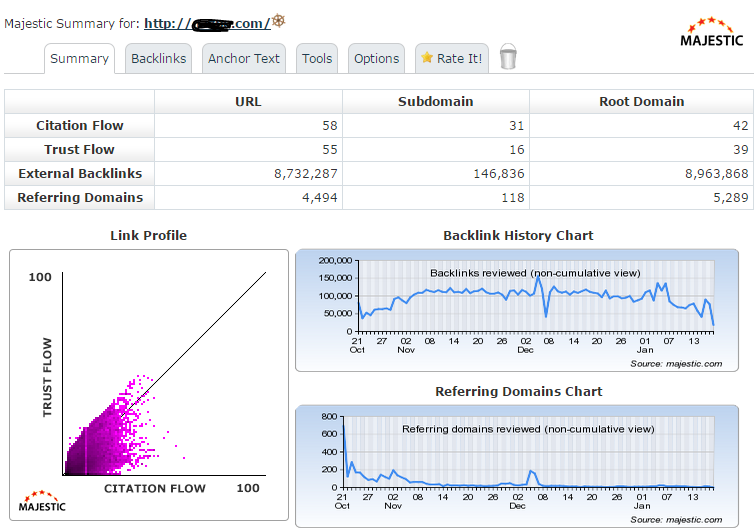Viewport: 754px width, 532px height.
Task: Click the Majestic logo in Link Profile chart
Action: coord(42,501)
